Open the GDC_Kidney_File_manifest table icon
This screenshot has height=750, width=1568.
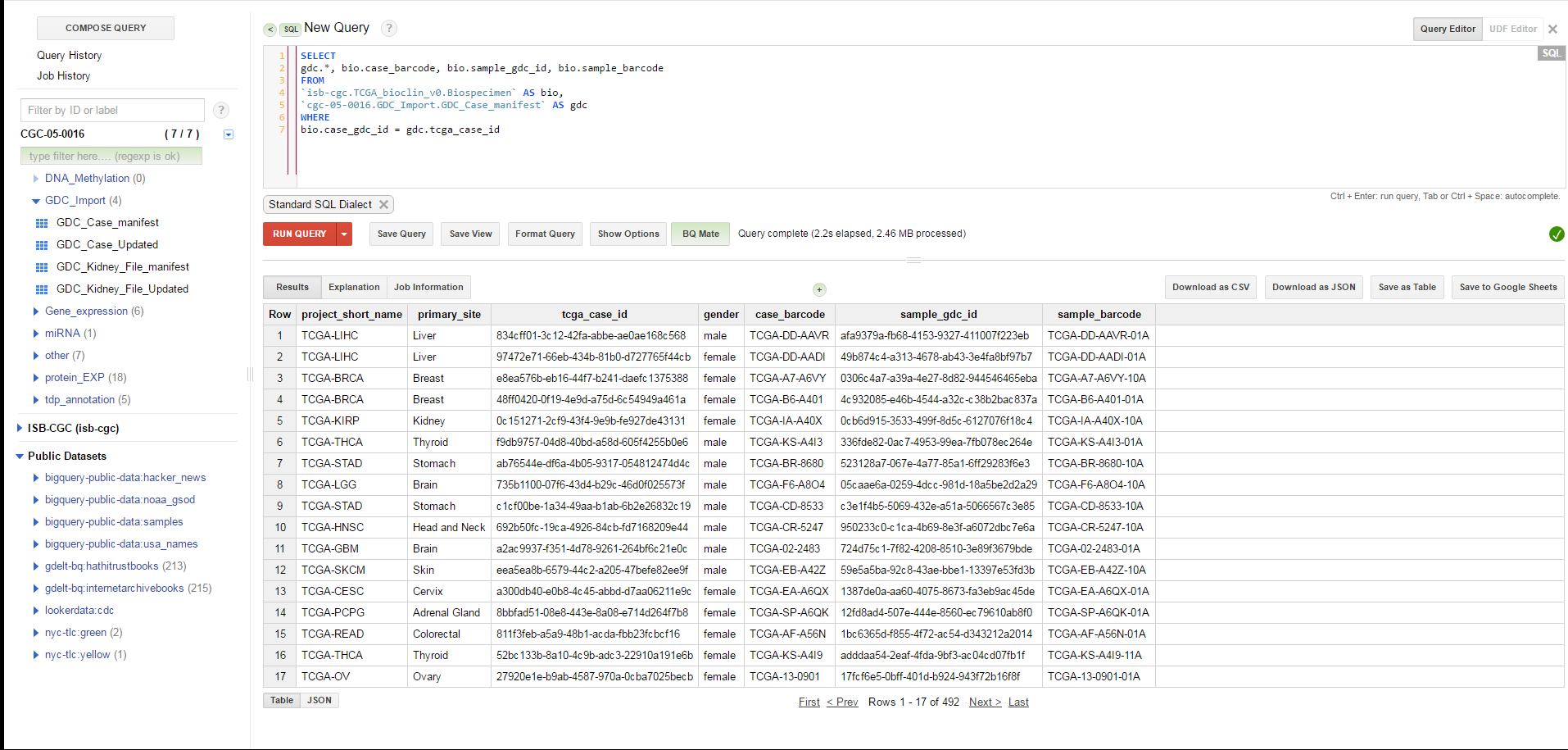click(x=42, y=267)
